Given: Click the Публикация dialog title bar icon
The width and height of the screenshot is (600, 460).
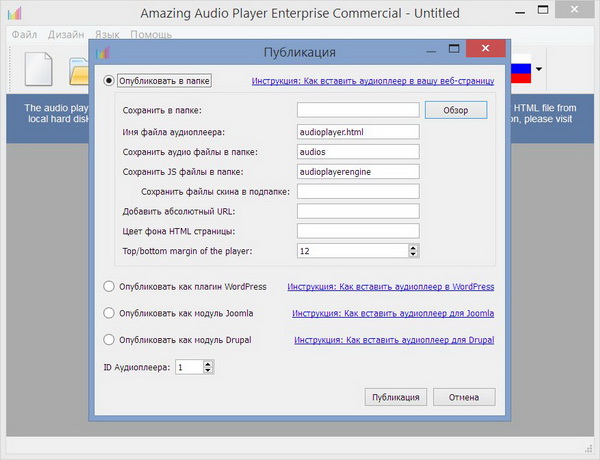Looking at the screenshot, I should 105,51.
